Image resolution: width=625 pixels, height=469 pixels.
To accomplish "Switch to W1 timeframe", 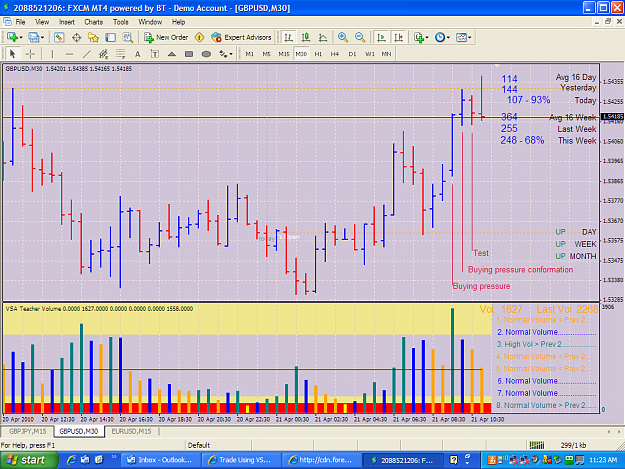I will coord(369,54).
